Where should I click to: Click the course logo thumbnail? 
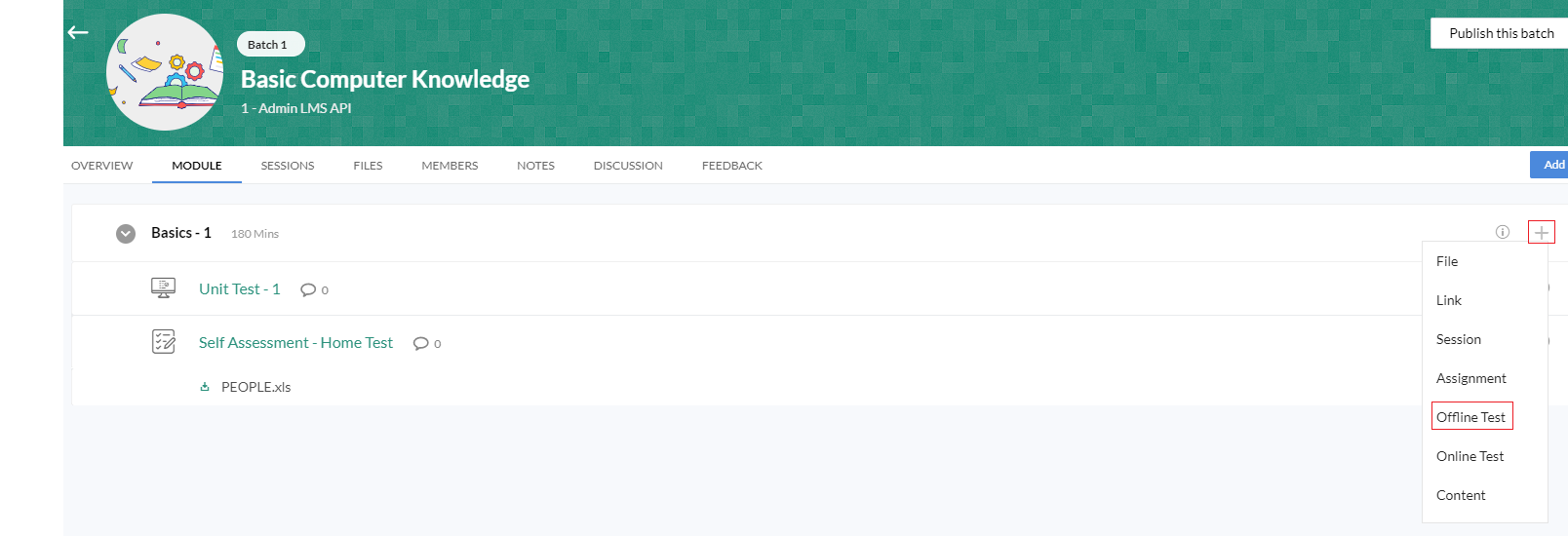pos(165,72)
